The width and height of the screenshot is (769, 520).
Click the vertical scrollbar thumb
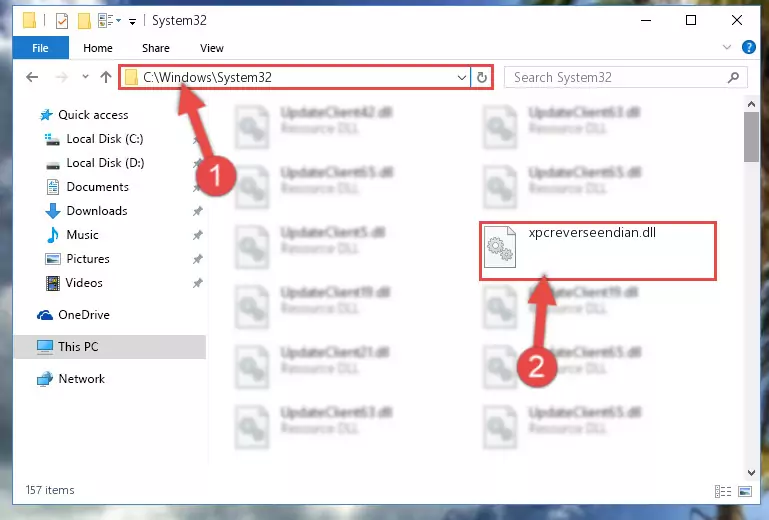(x=751, y=137)
